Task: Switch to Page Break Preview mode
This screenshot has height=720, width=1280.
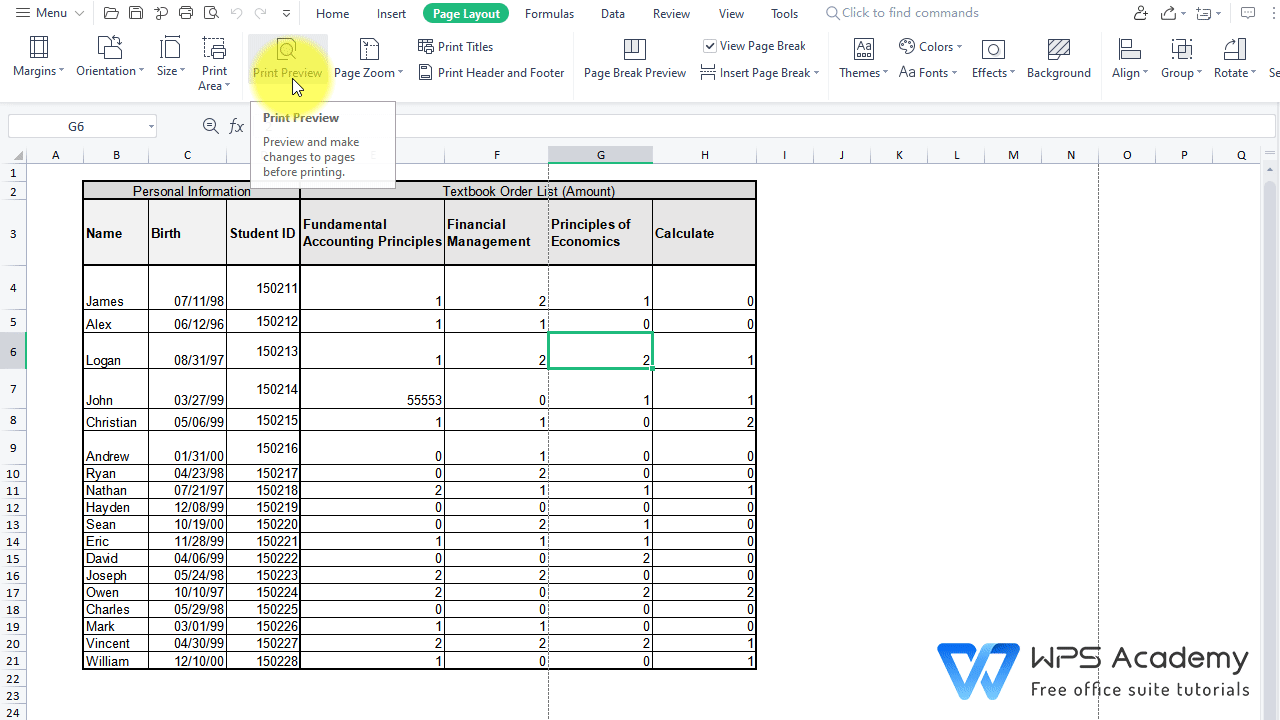Action: click(x=634, y=60)
